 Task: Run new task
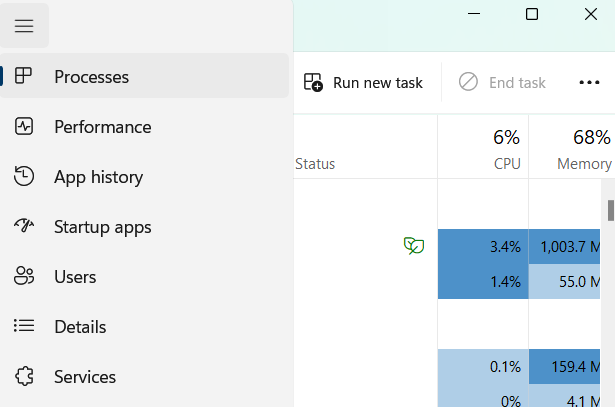(x=363, y=82)
